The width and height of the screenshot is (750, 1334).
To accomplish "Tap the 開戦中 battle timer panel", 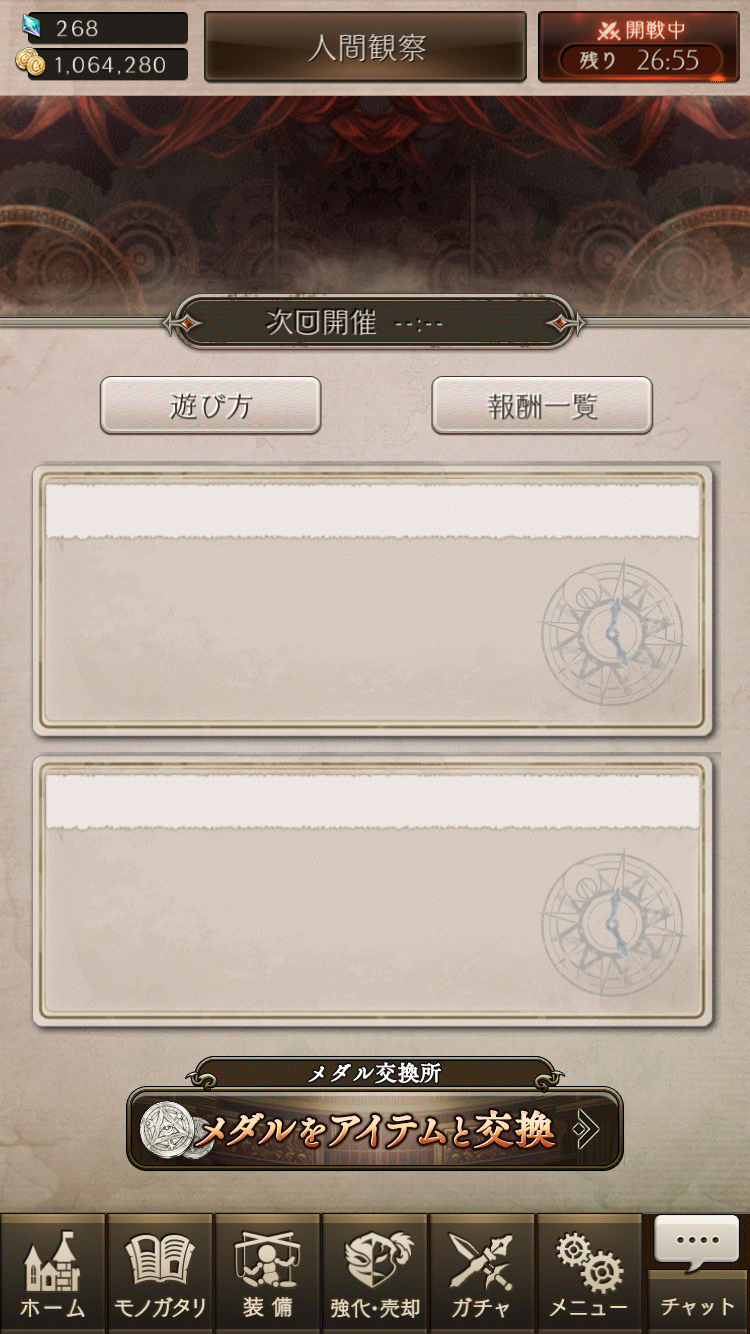I will coord(639,47).
